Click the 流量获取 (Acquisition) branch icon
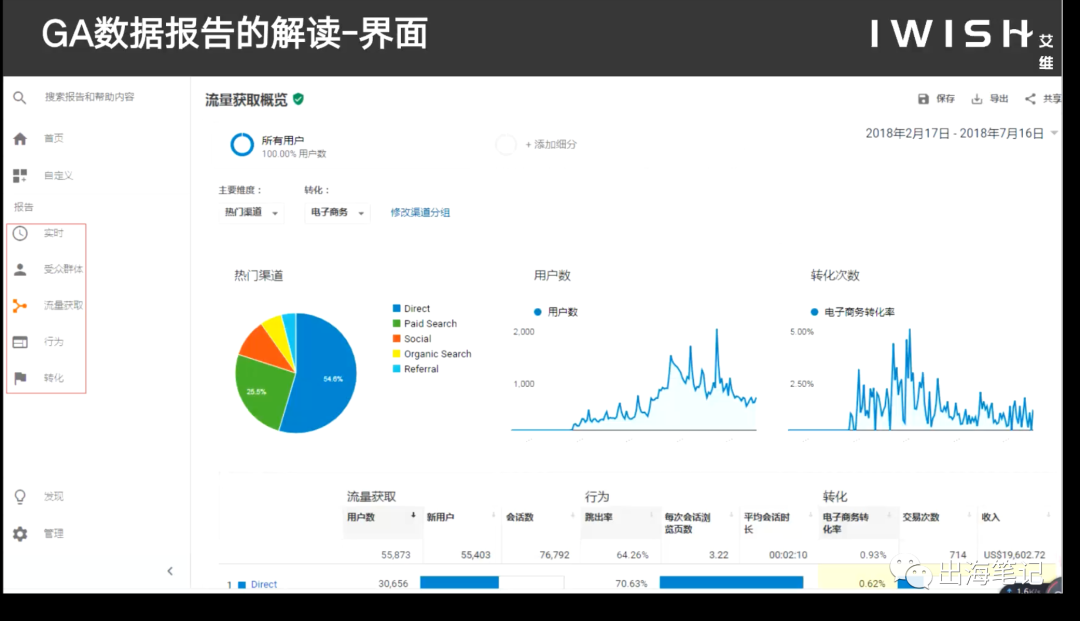This screenshot has width=1080, height=621. (x=20, y=306)
